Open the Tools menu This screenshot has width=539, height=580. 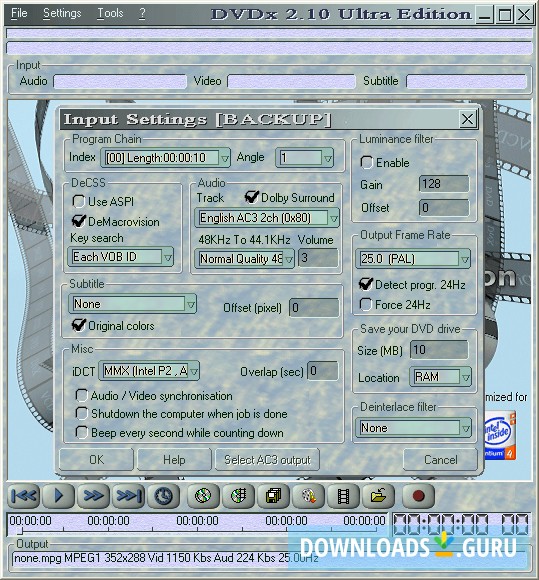110,14
